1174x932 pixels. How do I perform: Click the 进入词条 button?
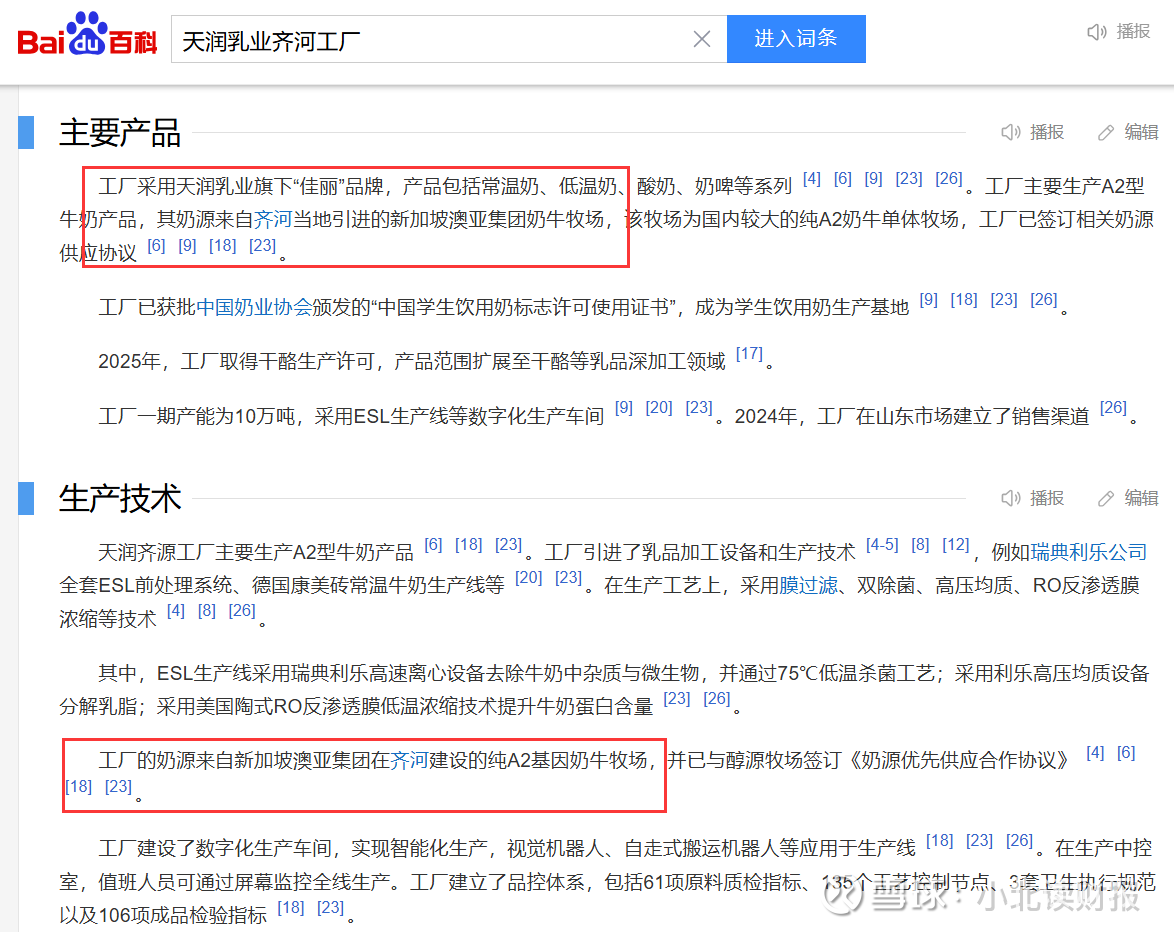pyautogui.click(x=796, y=39)
